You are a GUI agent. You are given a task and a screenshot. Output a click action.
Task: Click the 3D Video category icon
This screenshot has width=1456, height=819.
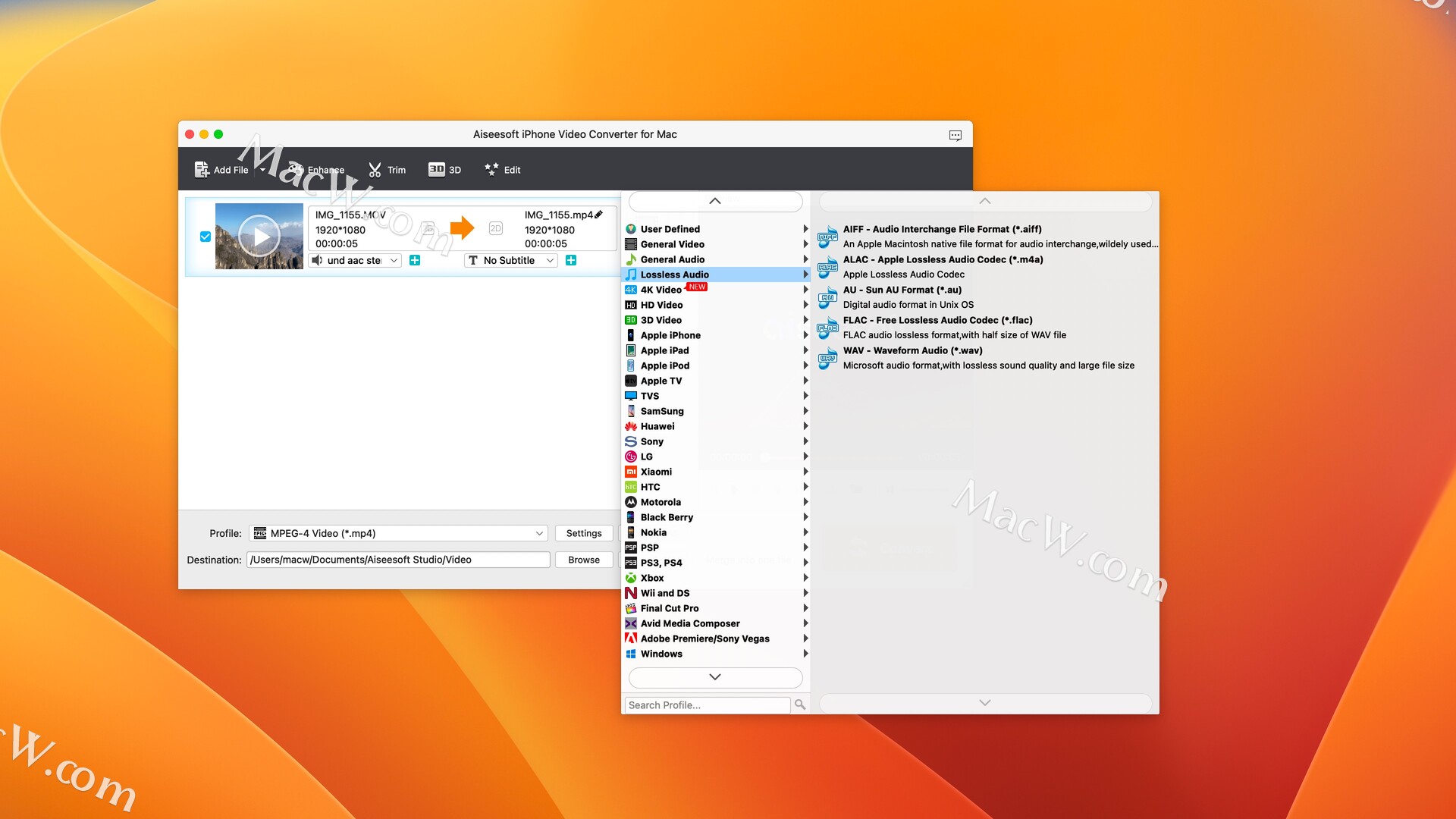pos(631,320)
